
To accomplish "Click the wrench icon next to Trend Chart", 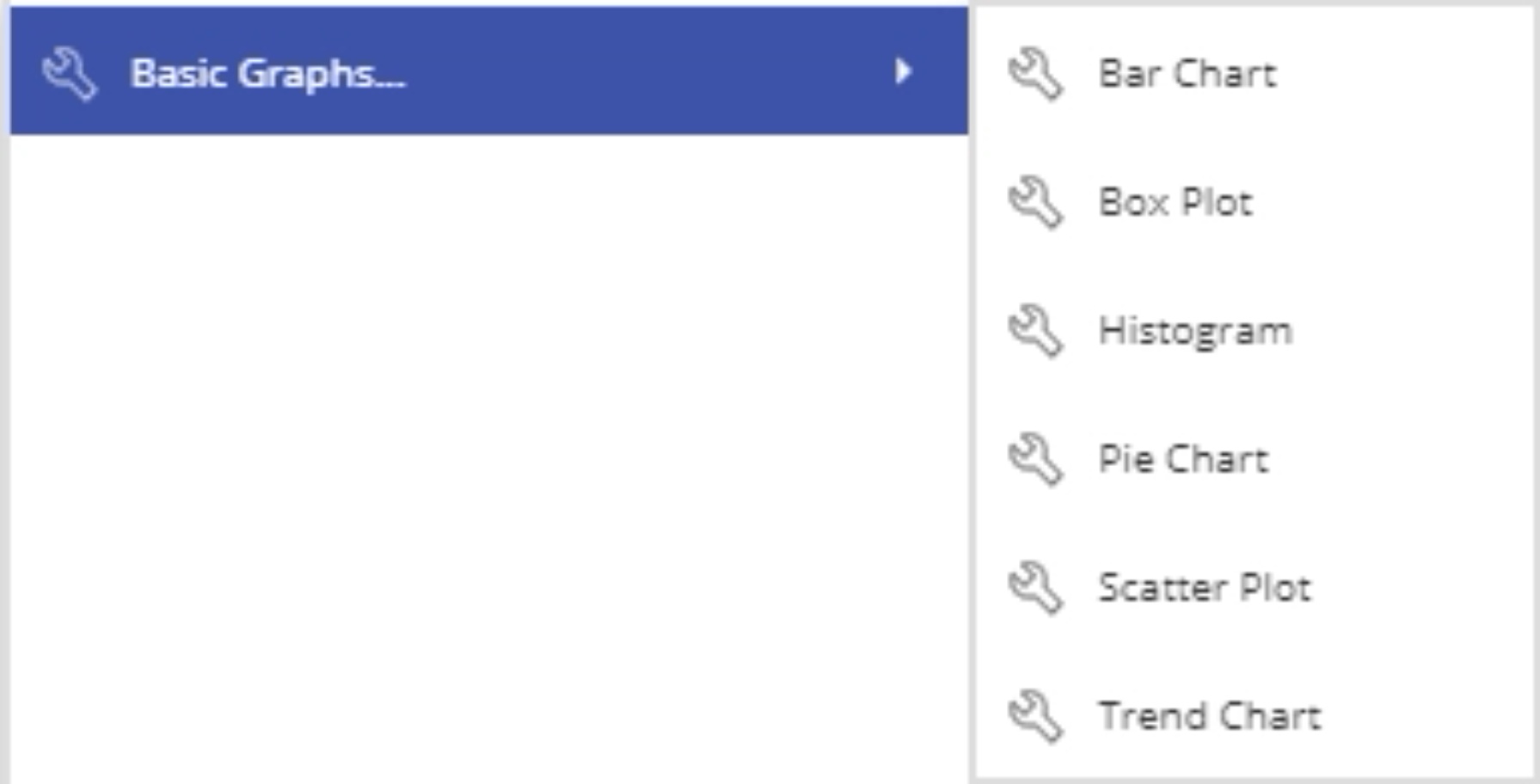I will pyautogui.click(x=1035, y=715).
